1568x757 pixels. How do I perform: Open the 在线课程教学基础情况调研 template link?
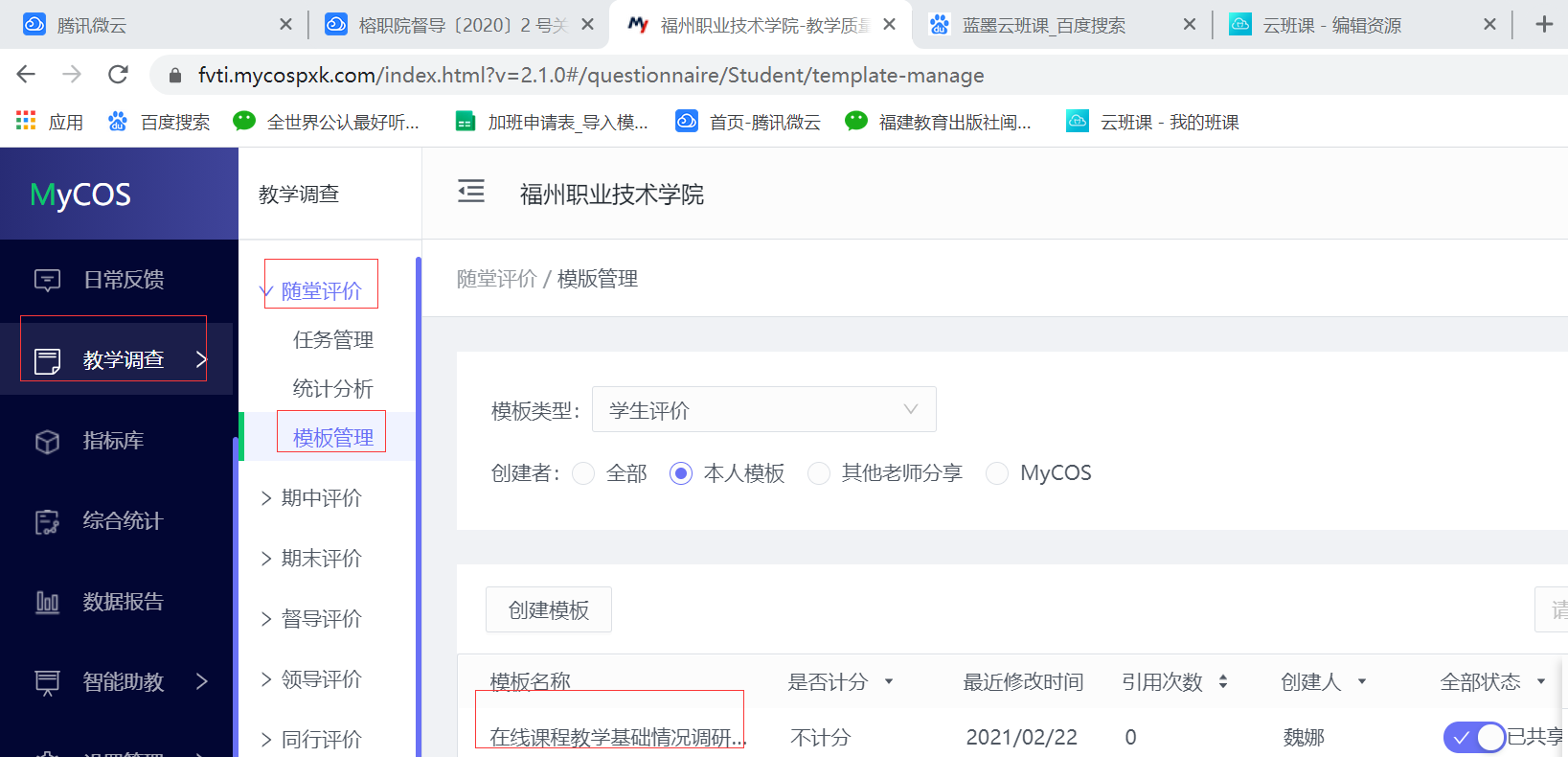617,737
